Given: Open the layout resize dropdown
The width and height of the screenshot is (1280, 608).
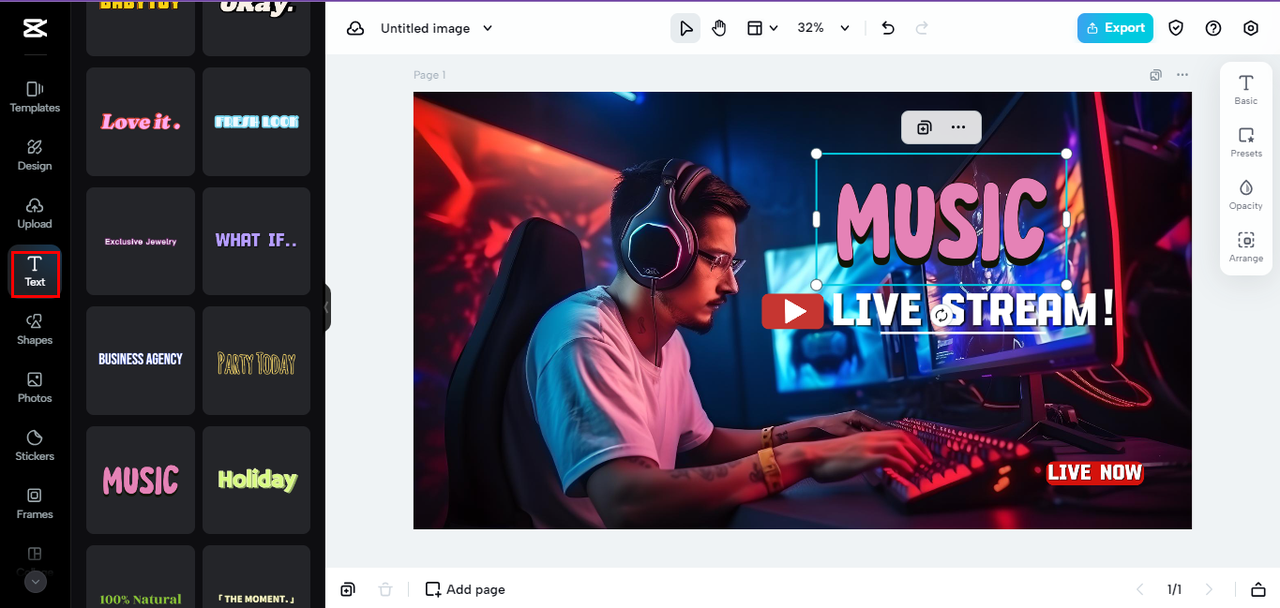Looking at the screenshot, I should tap(762, 28).
